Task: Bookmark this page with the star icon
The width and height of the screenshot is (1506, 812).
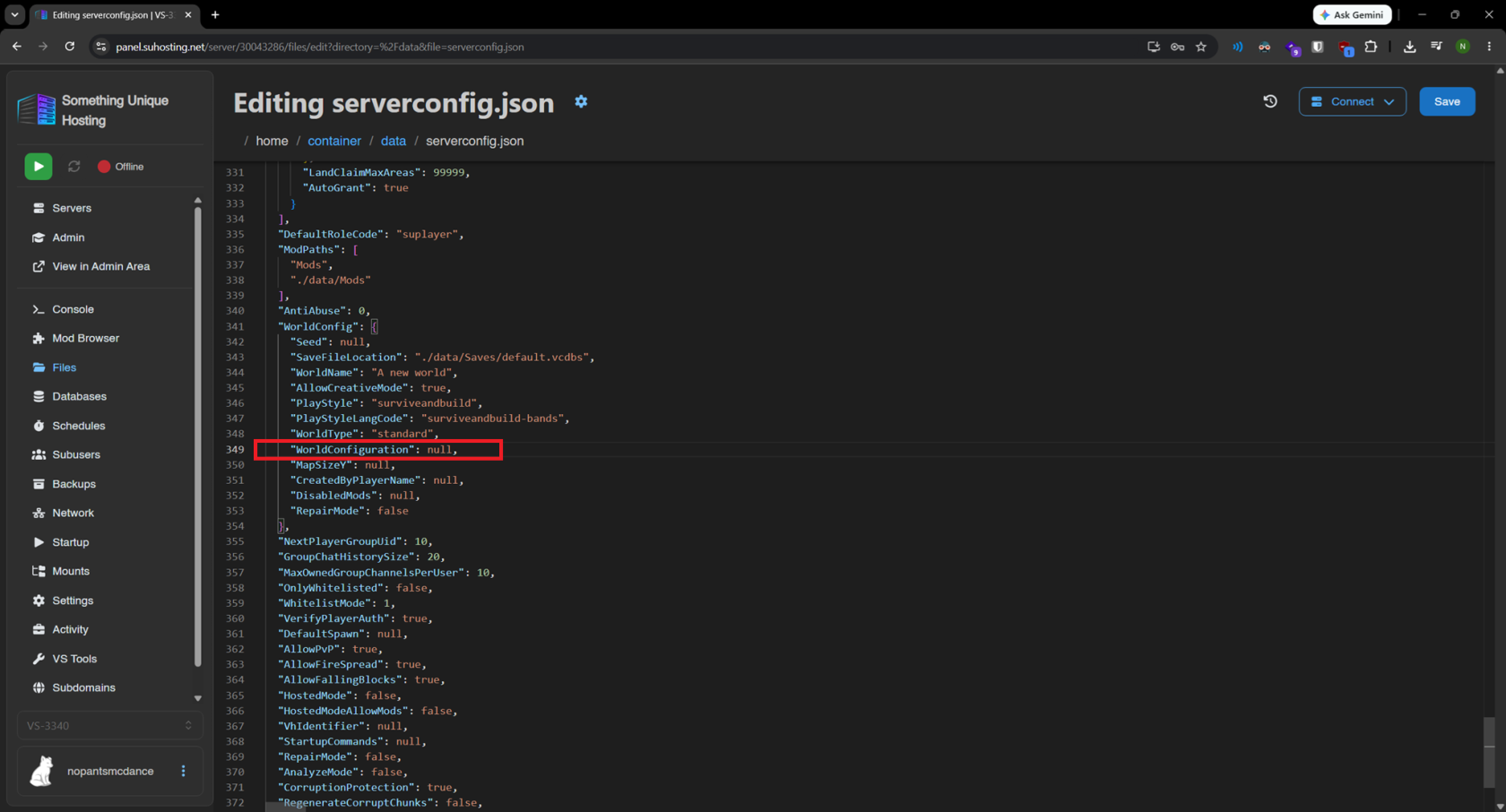Action: tap(1201, 47)
